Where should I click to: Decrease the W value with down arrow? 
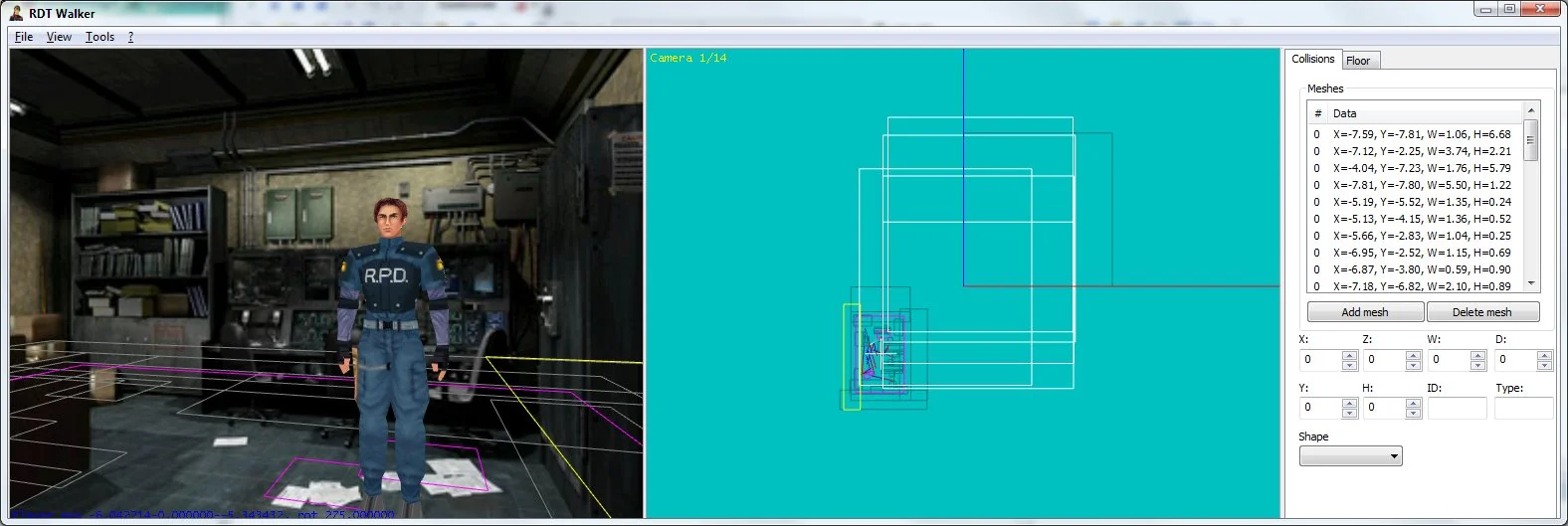pyautogui.click(x=1478, y=365)
